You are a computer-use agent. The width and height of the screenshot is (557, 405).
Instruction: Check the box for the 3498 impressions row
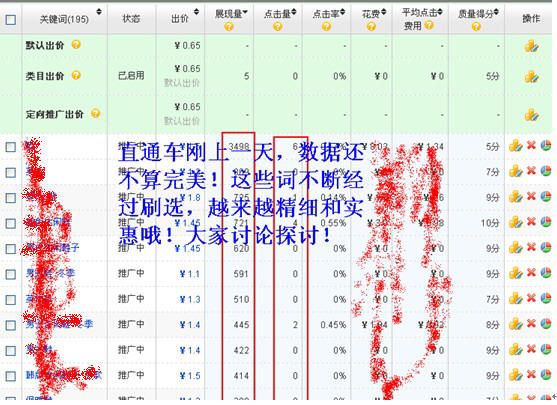[x=11, y=147]
